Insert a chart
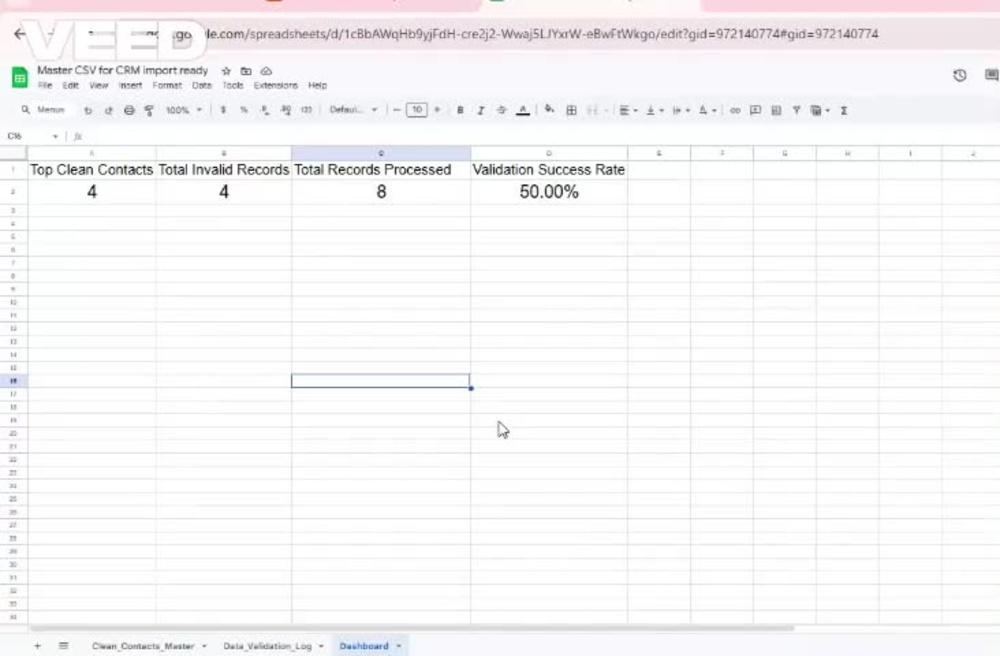Viewport: 1000px width, 656px height. pos(776,110)
